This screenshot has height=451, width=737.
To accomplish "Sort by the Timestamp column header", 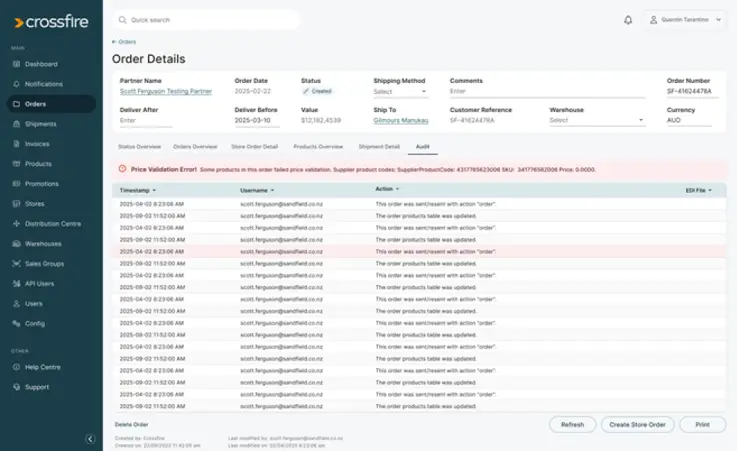I will click(136, 189).
